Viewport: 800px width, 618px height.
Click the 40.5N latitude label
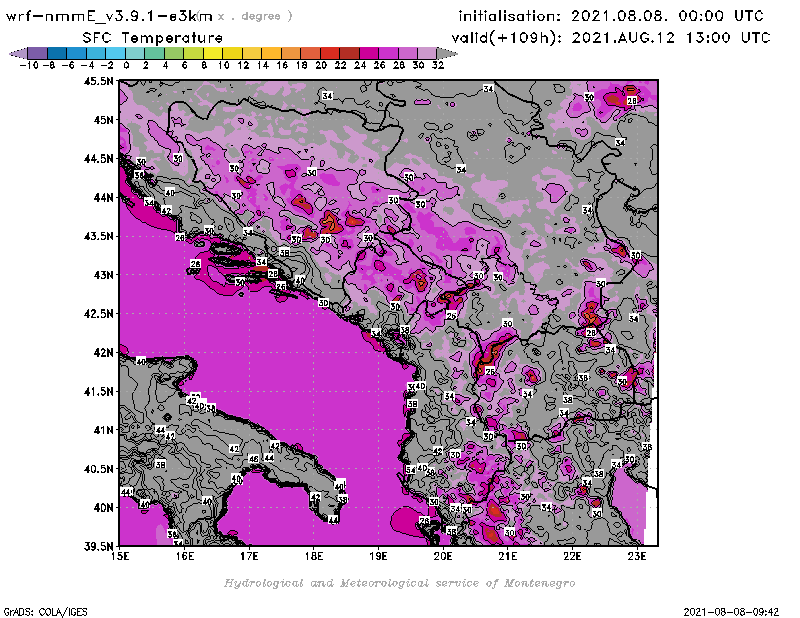[98, 469]
